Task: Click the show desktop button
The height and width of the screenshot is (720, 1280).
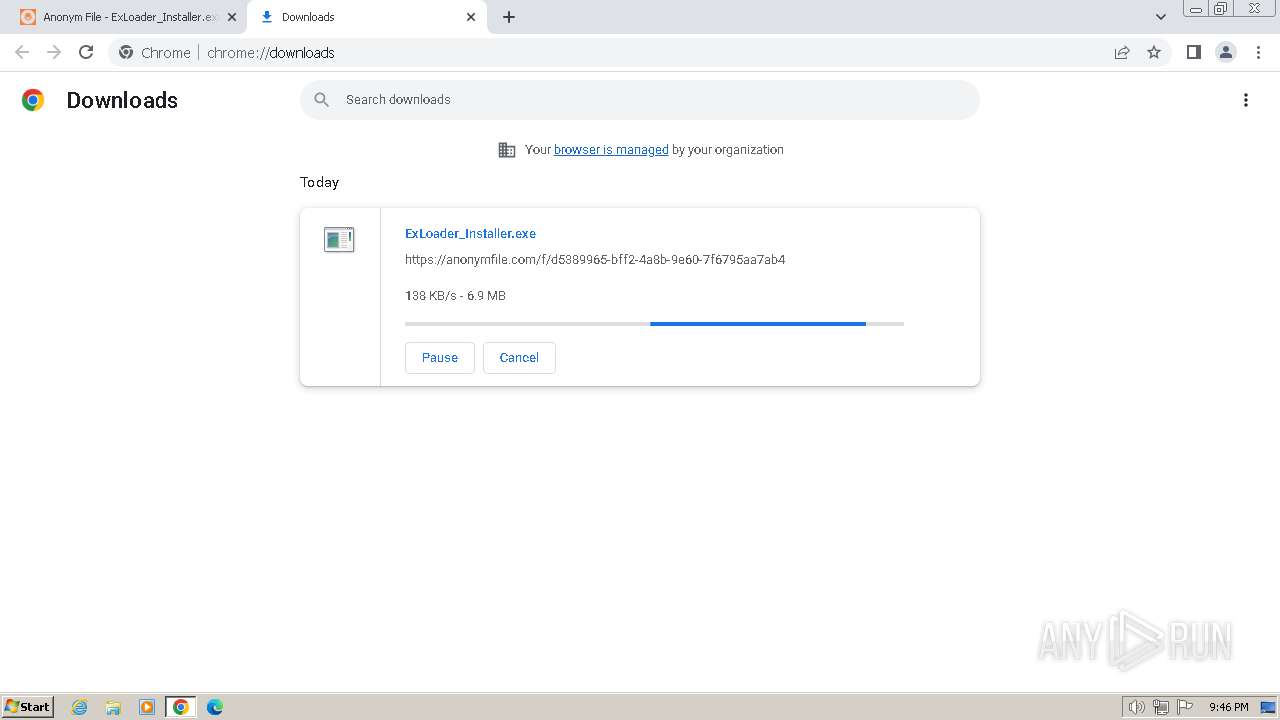Action: 1268,707
